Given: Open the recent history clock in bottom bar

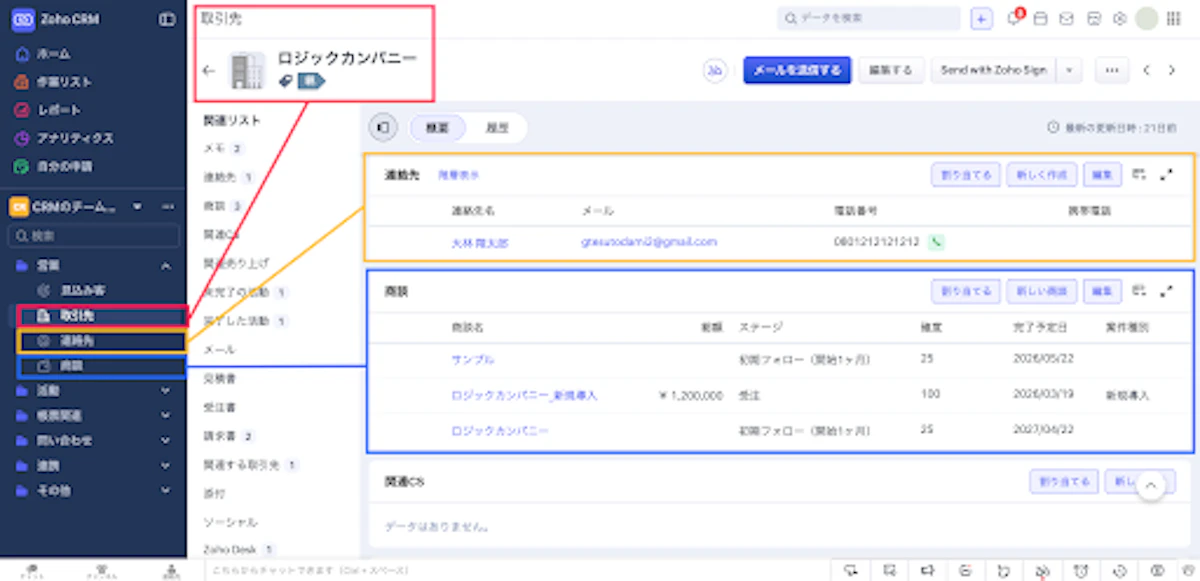Looking at the screenshot, I should (1120, 569).
